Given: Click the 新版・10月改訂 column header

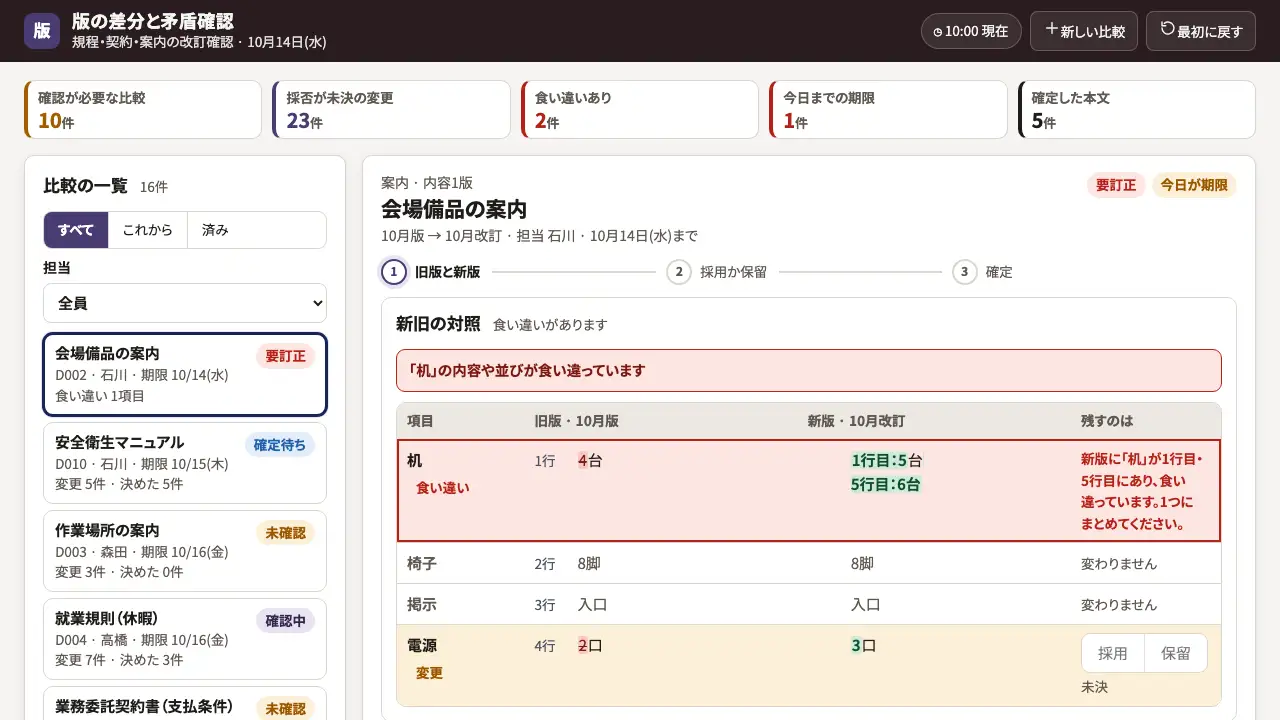Looking at the screenshot, I should tap(856, 421).
